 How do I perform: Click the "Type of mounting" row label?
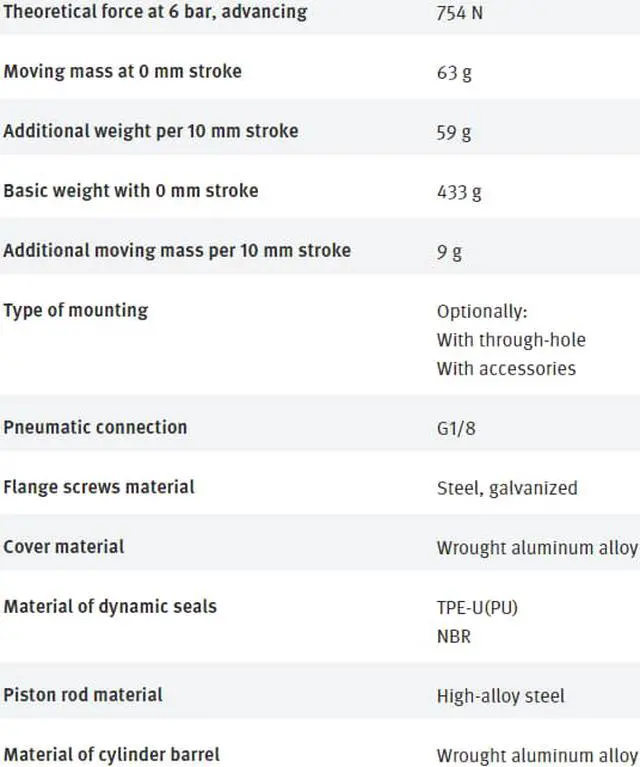click(x=76, y=311)
